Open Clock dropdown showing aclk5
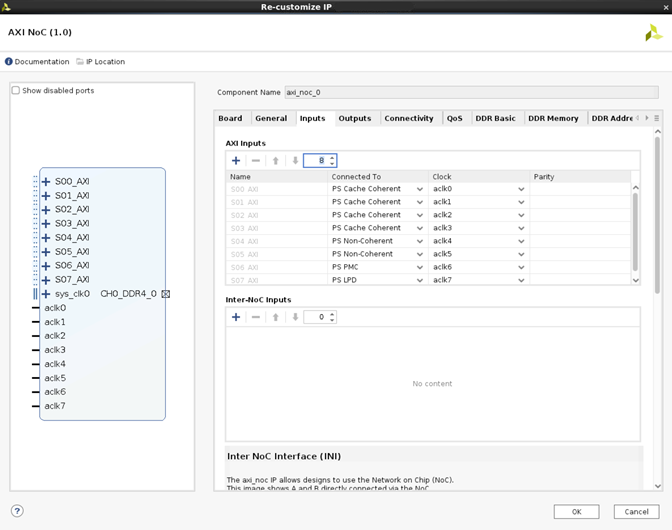This screenshot has width=672, height=530. [x=521, y=254]
